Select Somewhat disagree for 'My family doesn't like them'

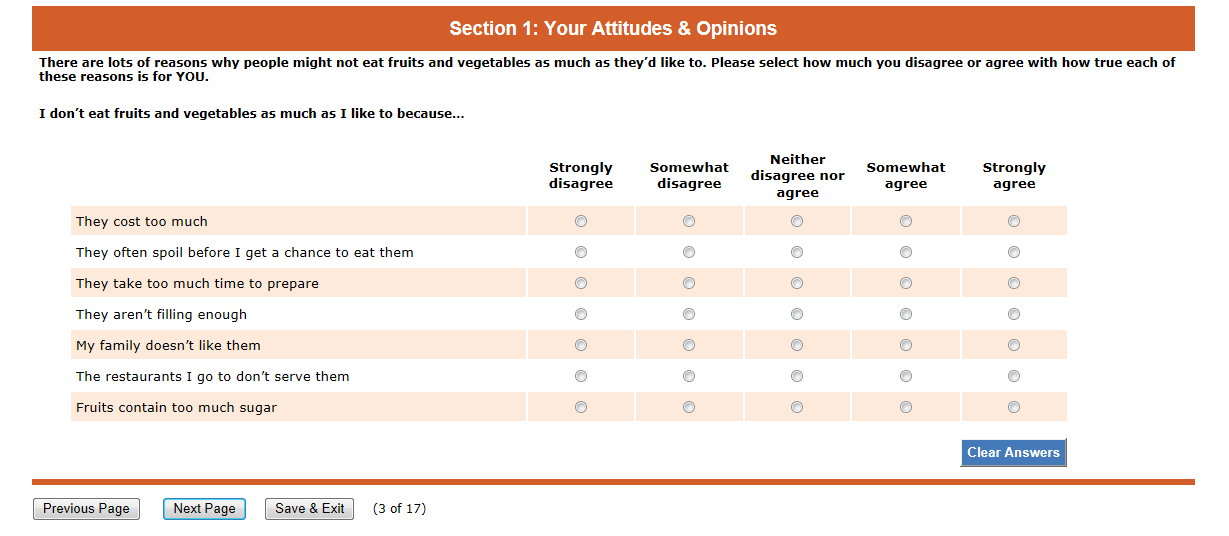pyautogui.click(x=689, y=345)
